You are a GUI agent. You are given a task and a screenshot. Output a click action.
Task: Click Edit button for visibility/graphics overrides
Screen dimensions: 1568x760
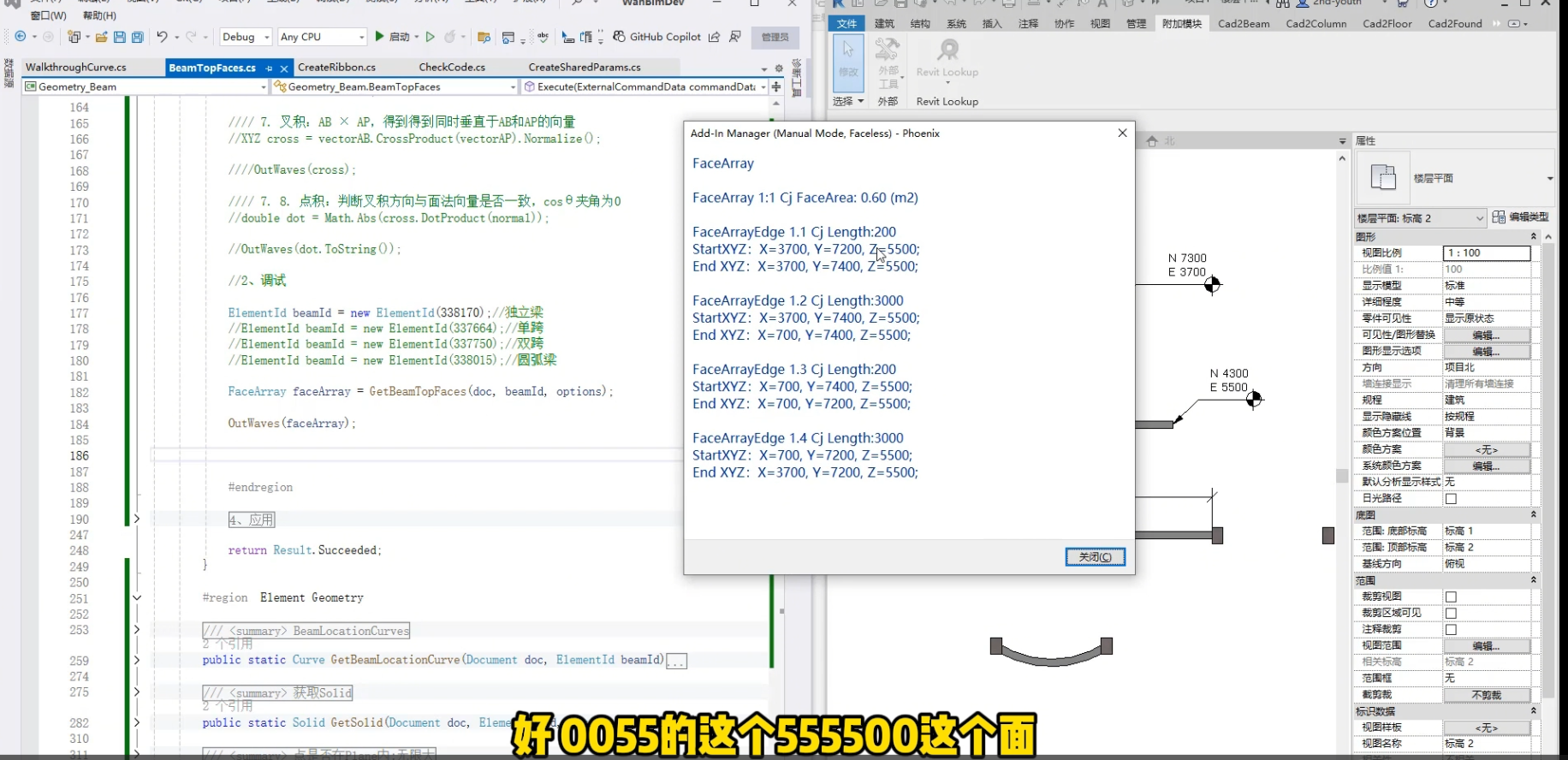point(1486,335)
